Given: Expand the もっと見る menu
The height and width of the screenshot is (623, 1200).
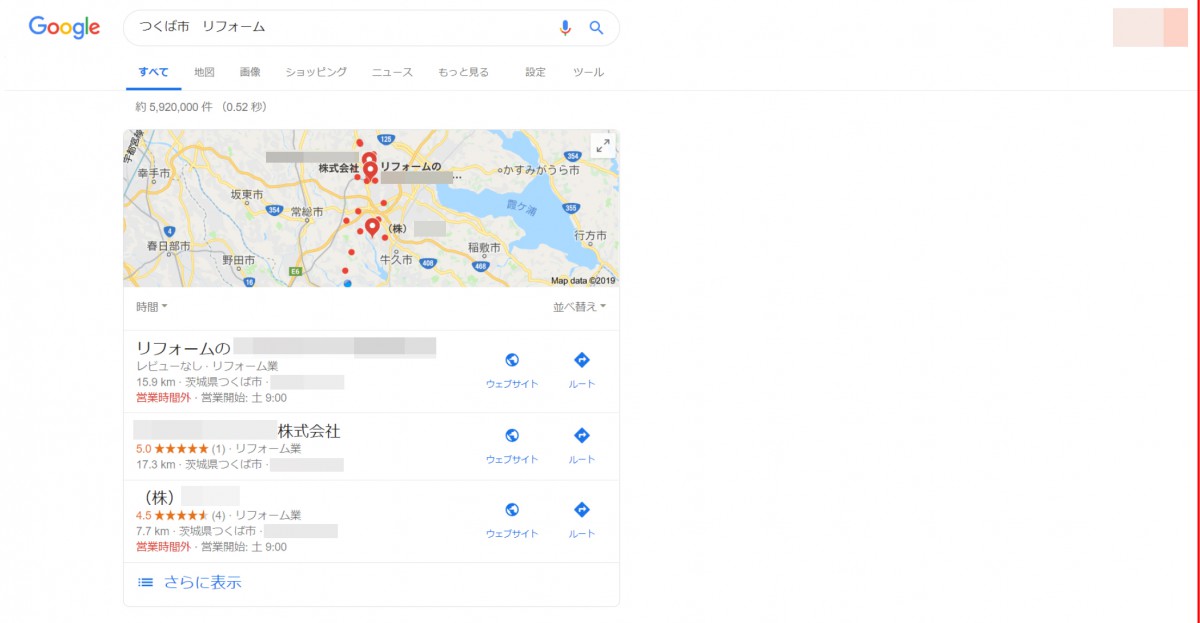Looking at the screenshot, I should click(x=464, y=72).
